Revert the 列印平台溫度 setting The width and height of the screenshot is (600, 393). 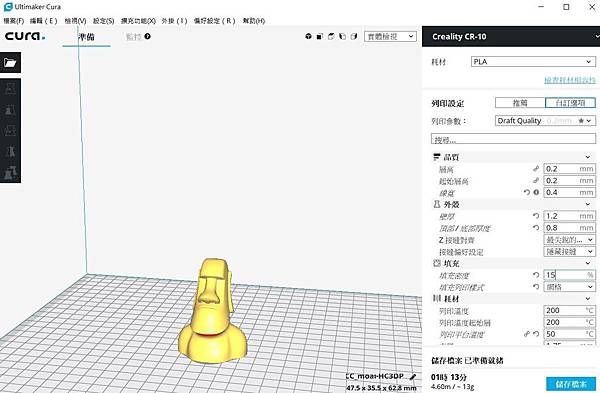pos(536,334)
